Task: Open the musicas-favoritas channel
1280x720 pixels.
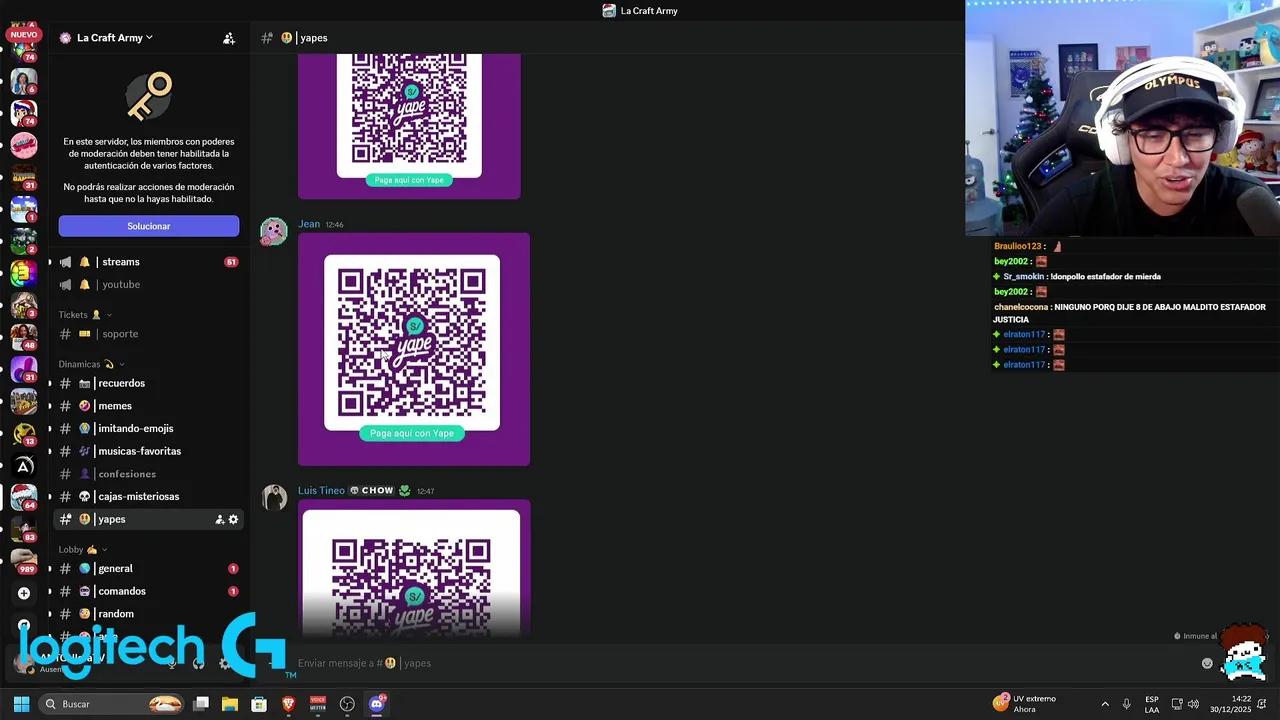Action: pyautogui.click(x=146, y=451)
